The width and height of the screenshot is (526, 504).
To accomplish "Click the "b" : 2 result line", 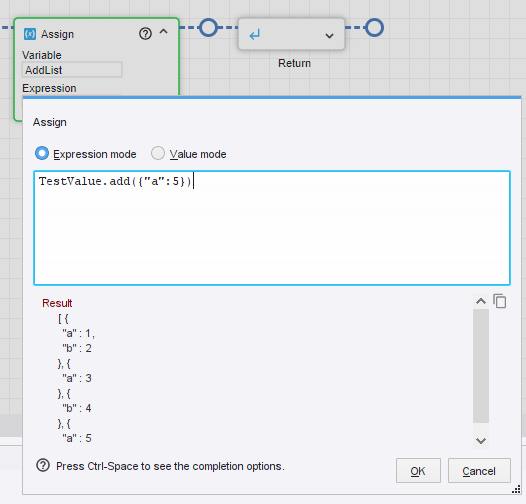I will pos(77,348).
